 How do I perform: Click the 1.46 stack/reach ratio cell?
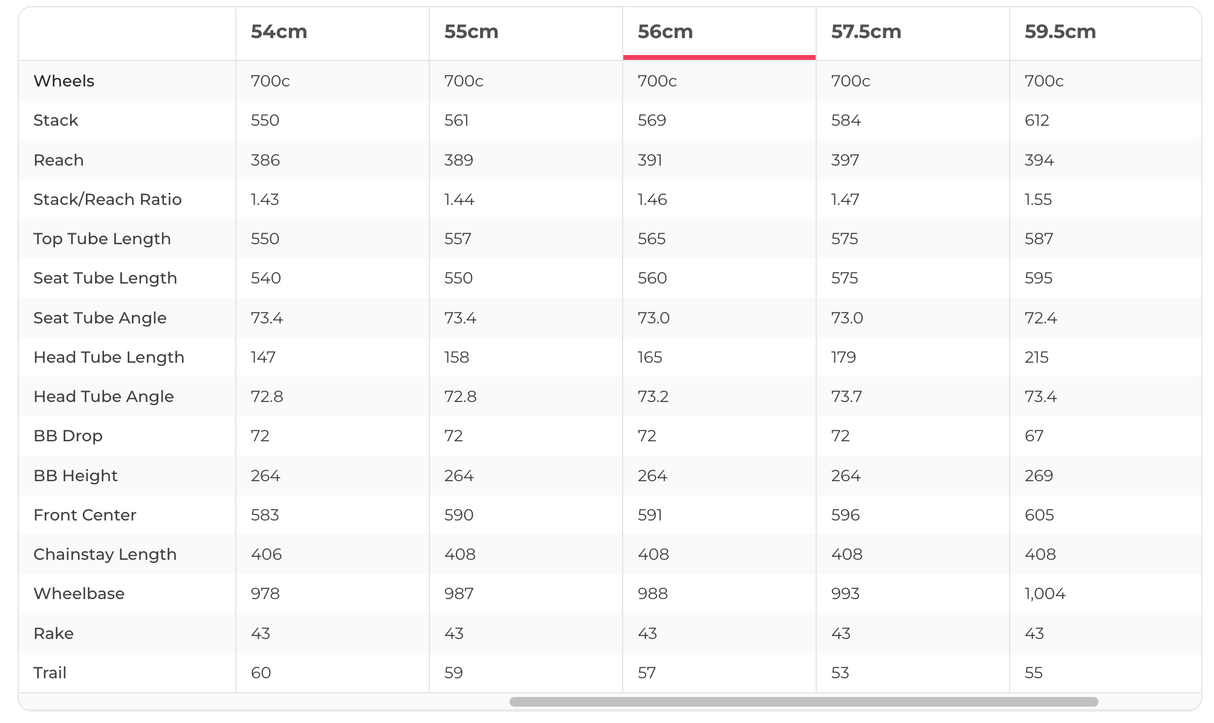tap(652, 199)
